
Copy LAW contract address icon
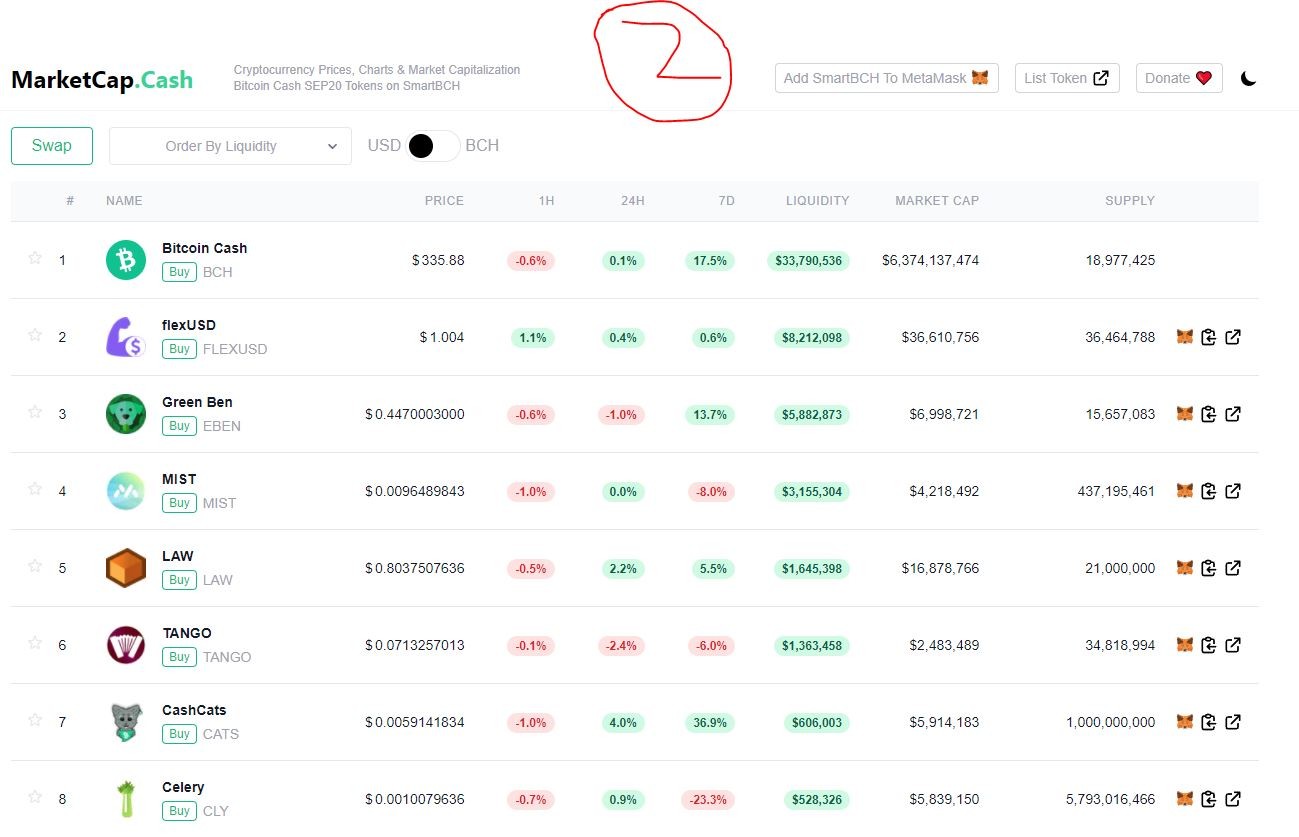pos(1209,568)
